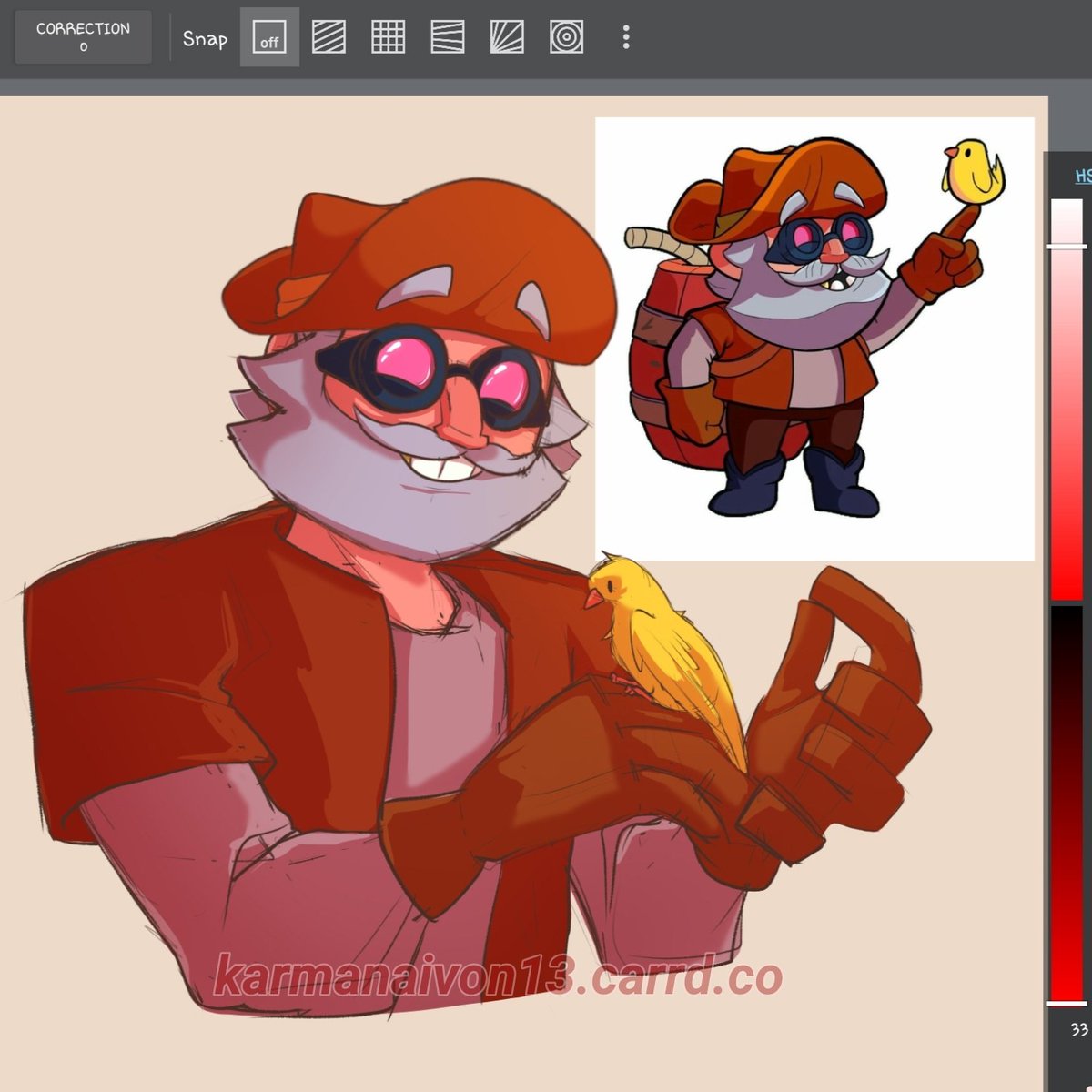Activate the horizontal lines snap

pyautogui.click(x=448, y=37)
